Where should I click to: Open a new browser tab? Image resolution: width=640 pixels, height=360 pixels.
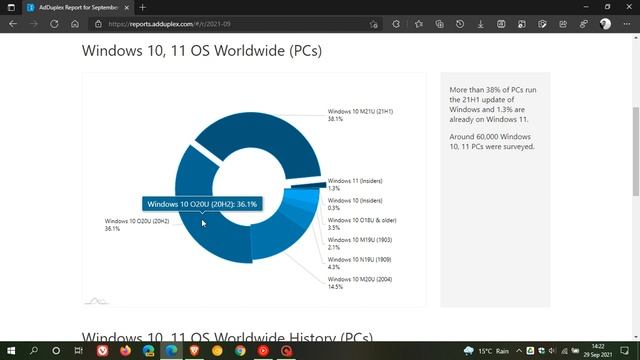click(x=142, y=7)
